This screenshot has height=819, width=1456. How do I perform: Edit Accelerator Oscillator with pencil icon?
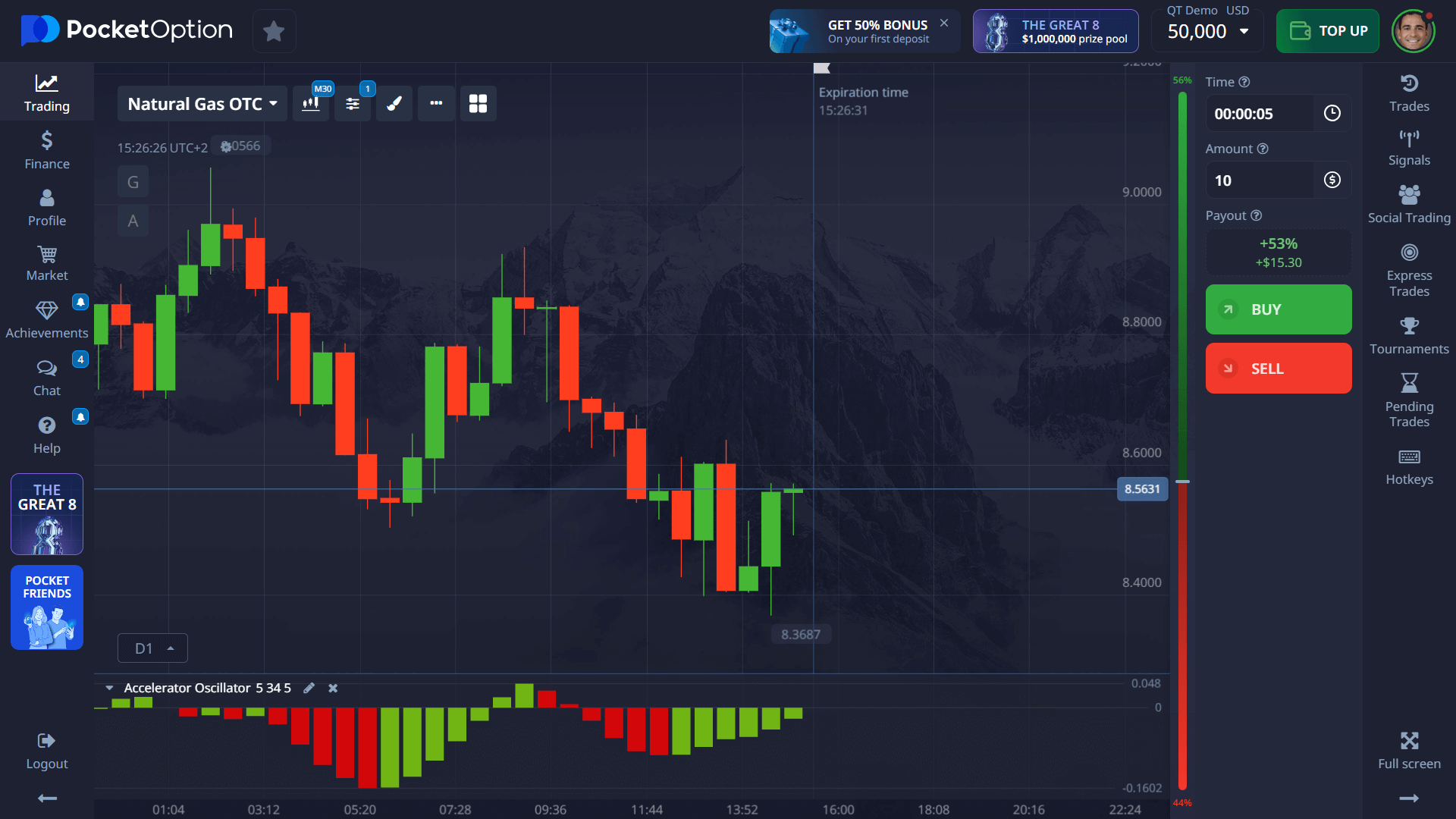coord(309,688)
